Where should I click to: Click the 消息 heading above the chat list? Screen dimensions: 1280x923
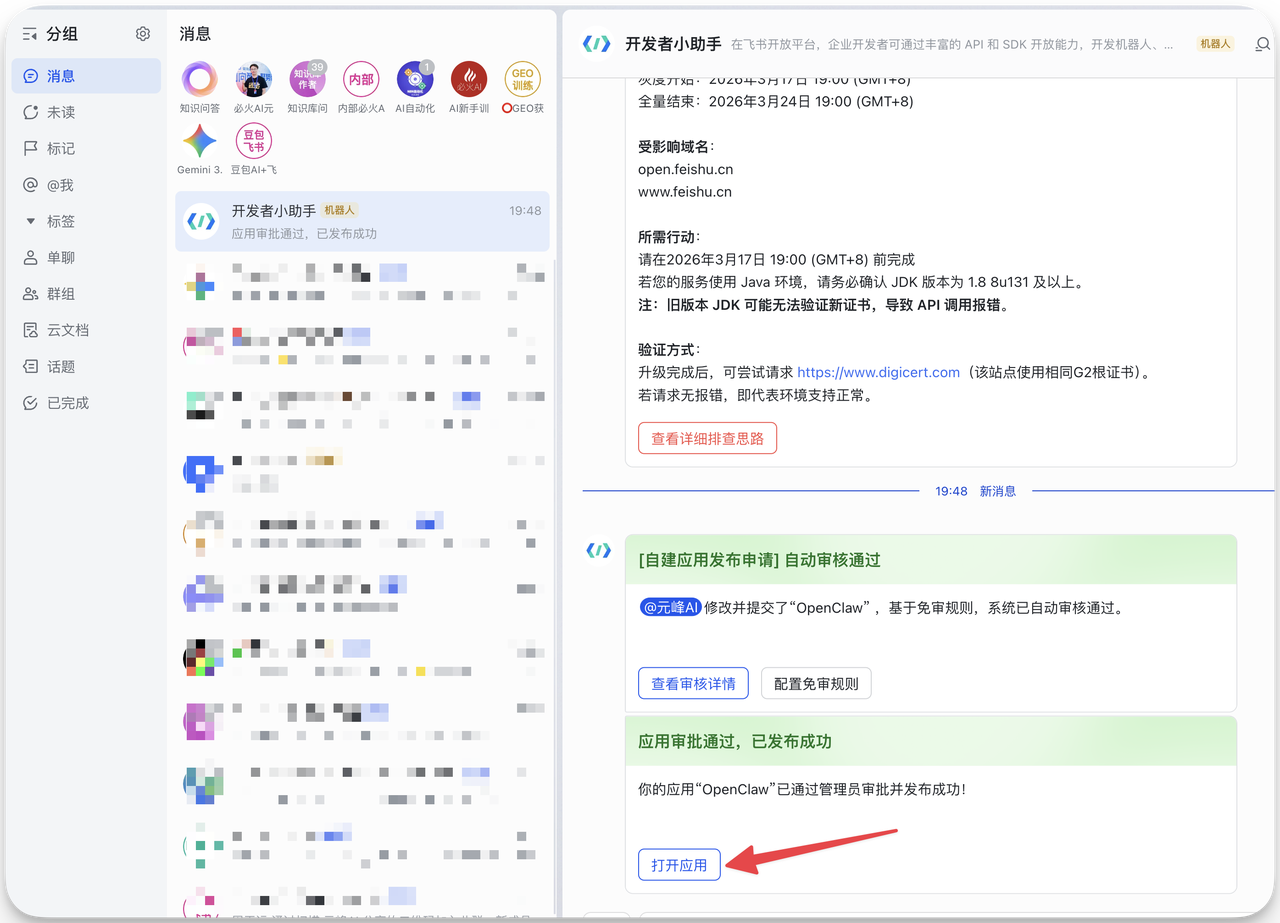[195, 34]
